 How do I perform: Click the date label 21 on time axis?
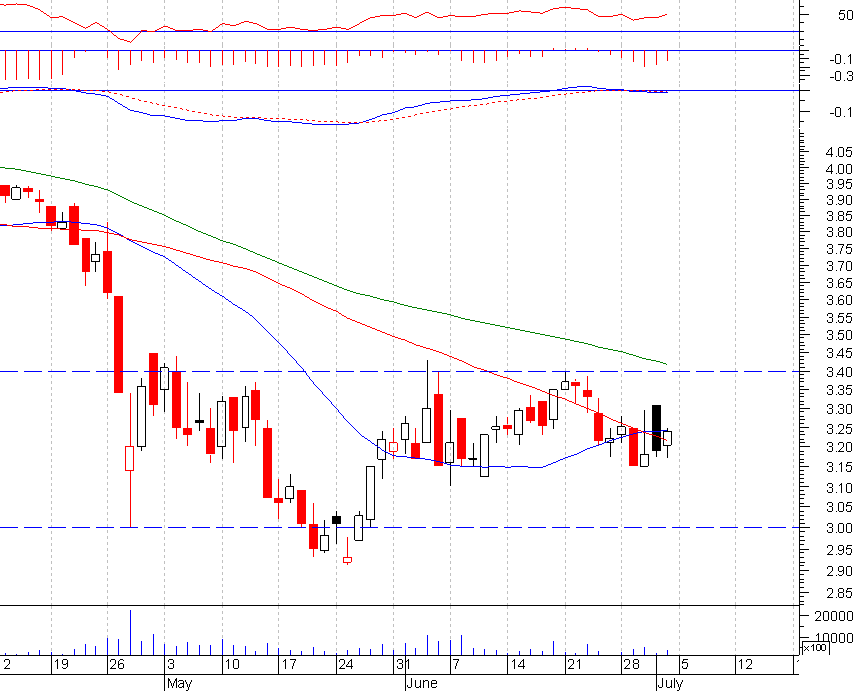pyautogui.click(x=574, y=665)
